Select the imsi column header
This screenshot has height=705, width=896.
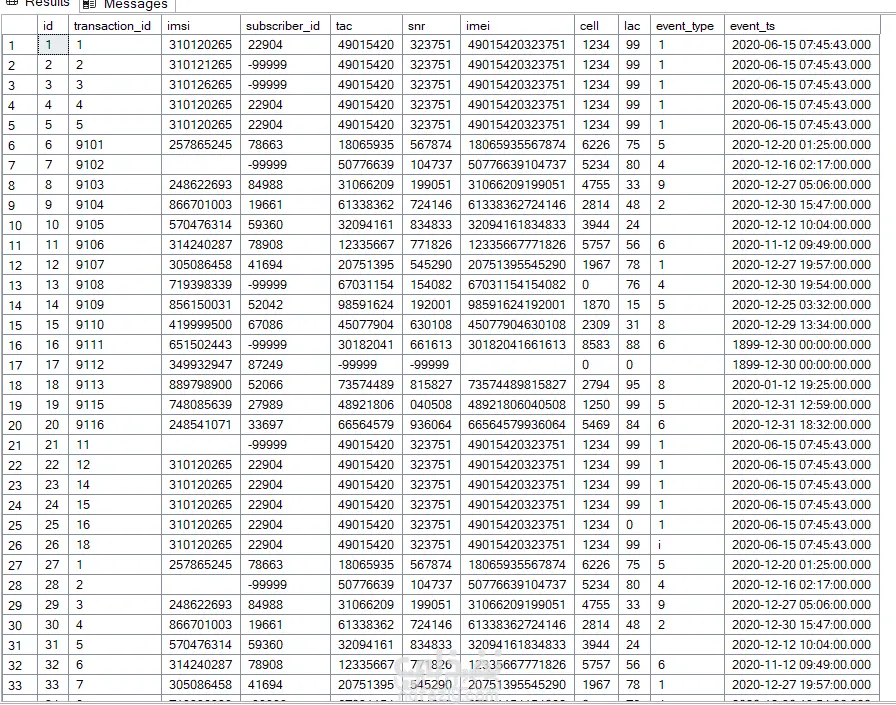tap(201, 26)
